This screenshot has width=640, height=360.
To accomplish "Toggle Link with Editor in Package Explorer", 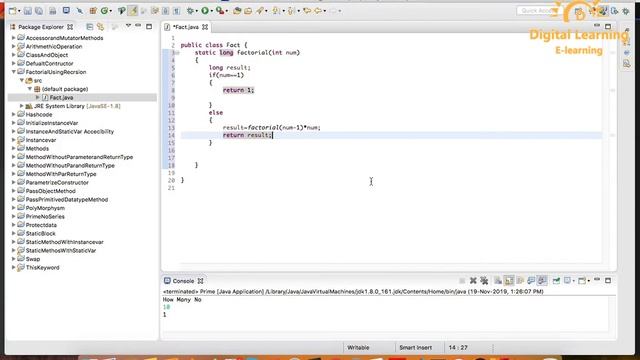I will [x=100, y=27].
